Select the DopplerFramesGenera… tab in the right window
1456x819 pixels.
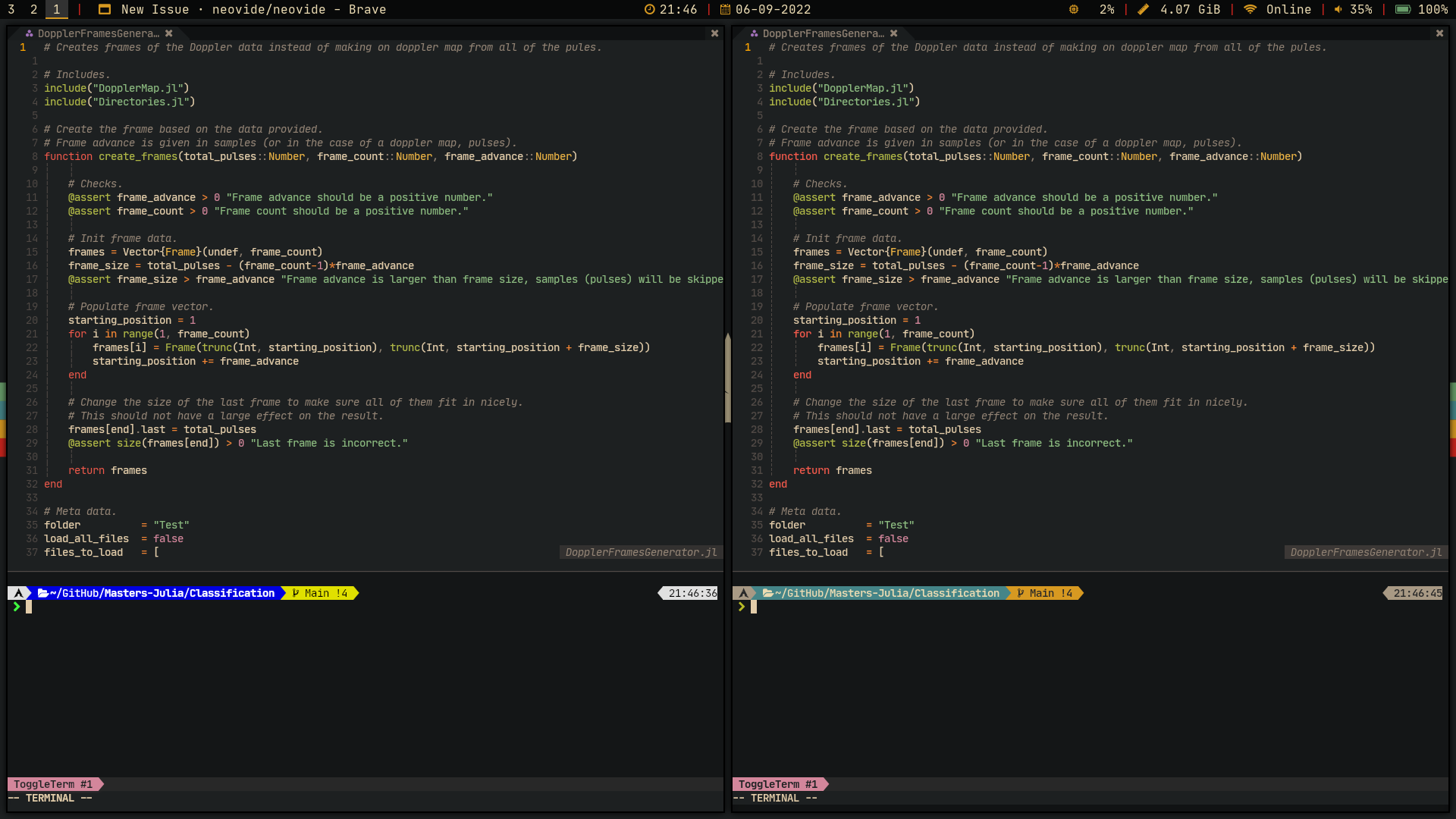point(823,33)
